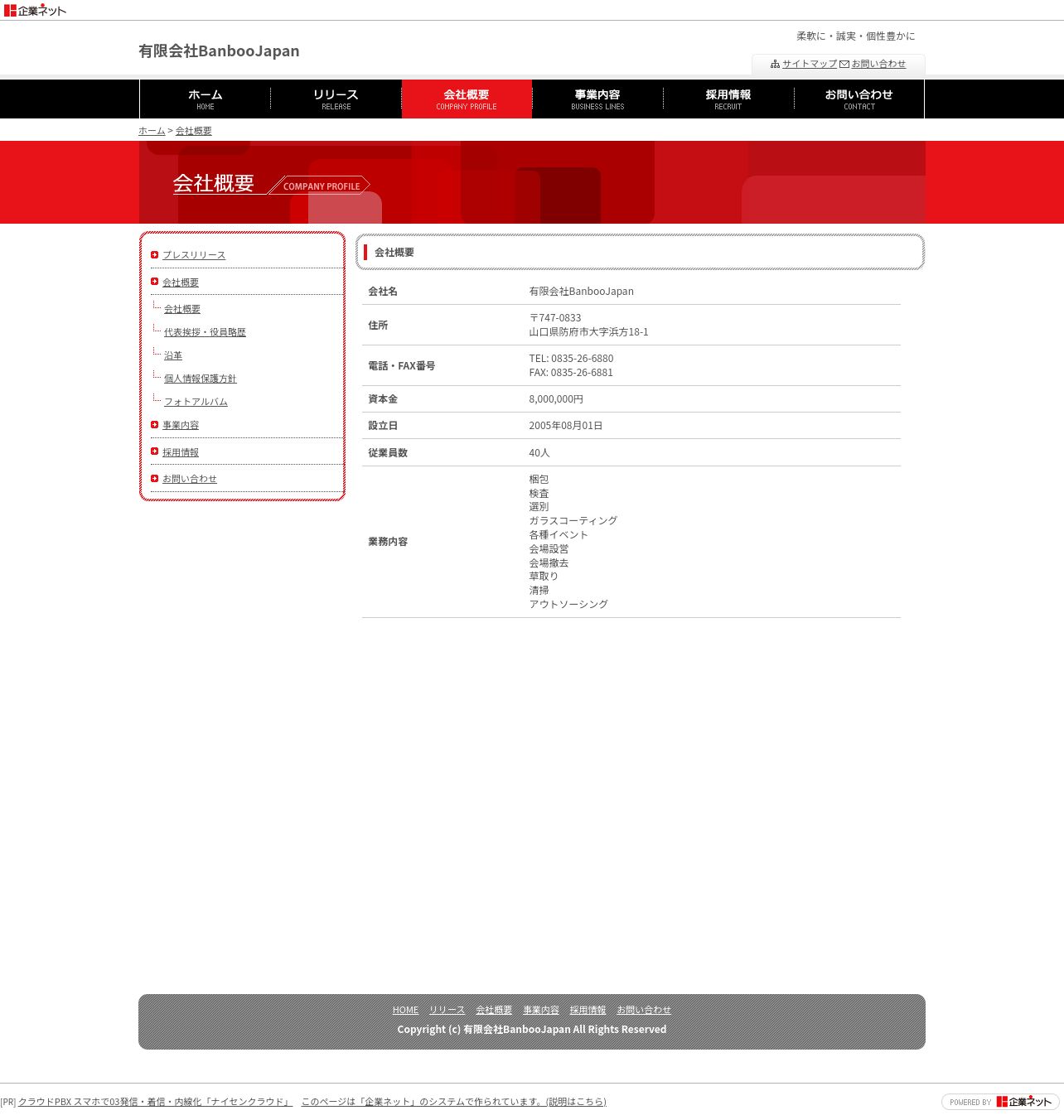
Task: Open top-level 会社概要 in the sidebar
Action: pyautogui.click(x=181, y=282)
